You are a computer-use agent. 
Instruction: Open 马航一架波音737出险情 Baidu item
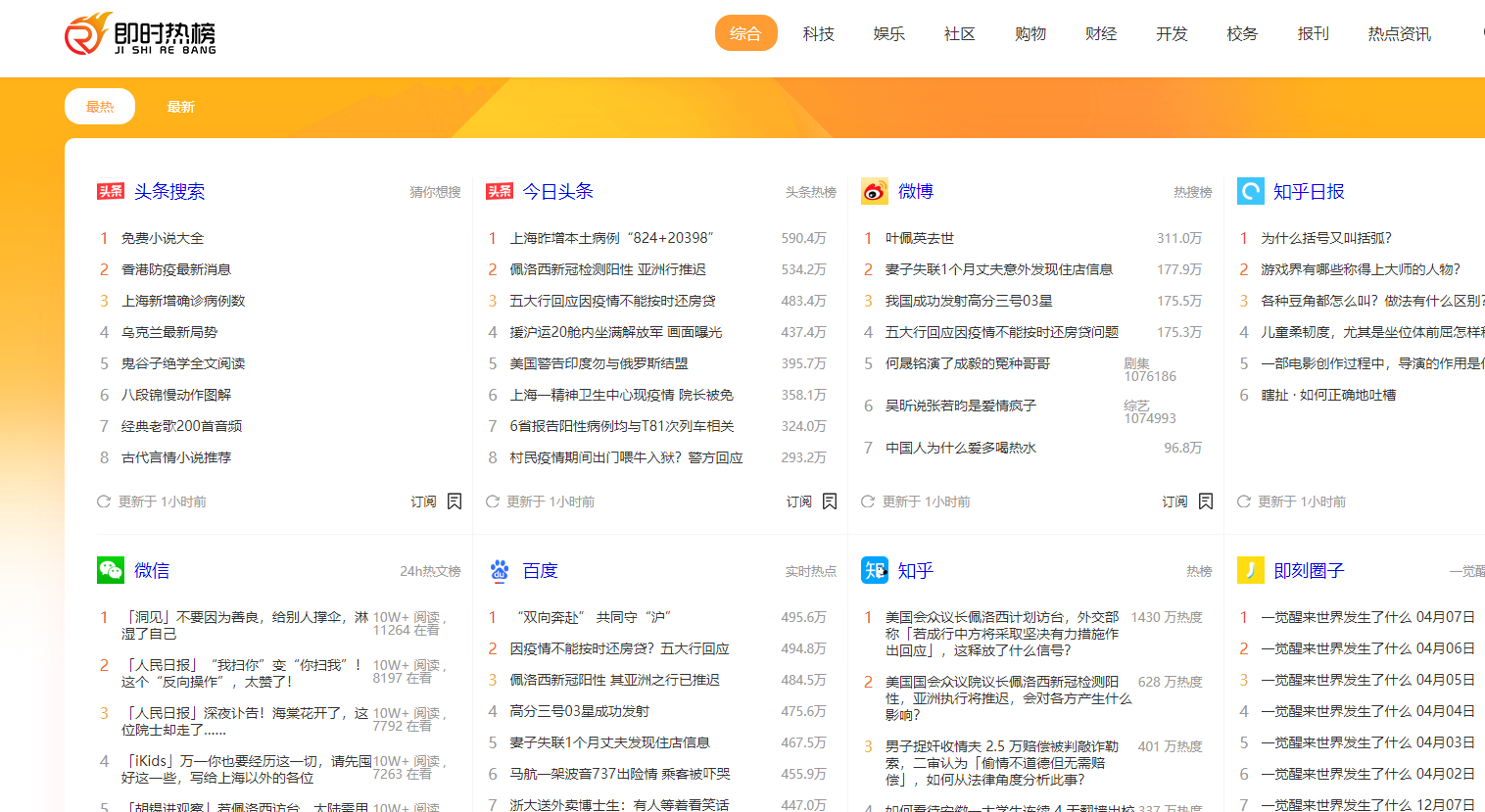tap(620, 774)
